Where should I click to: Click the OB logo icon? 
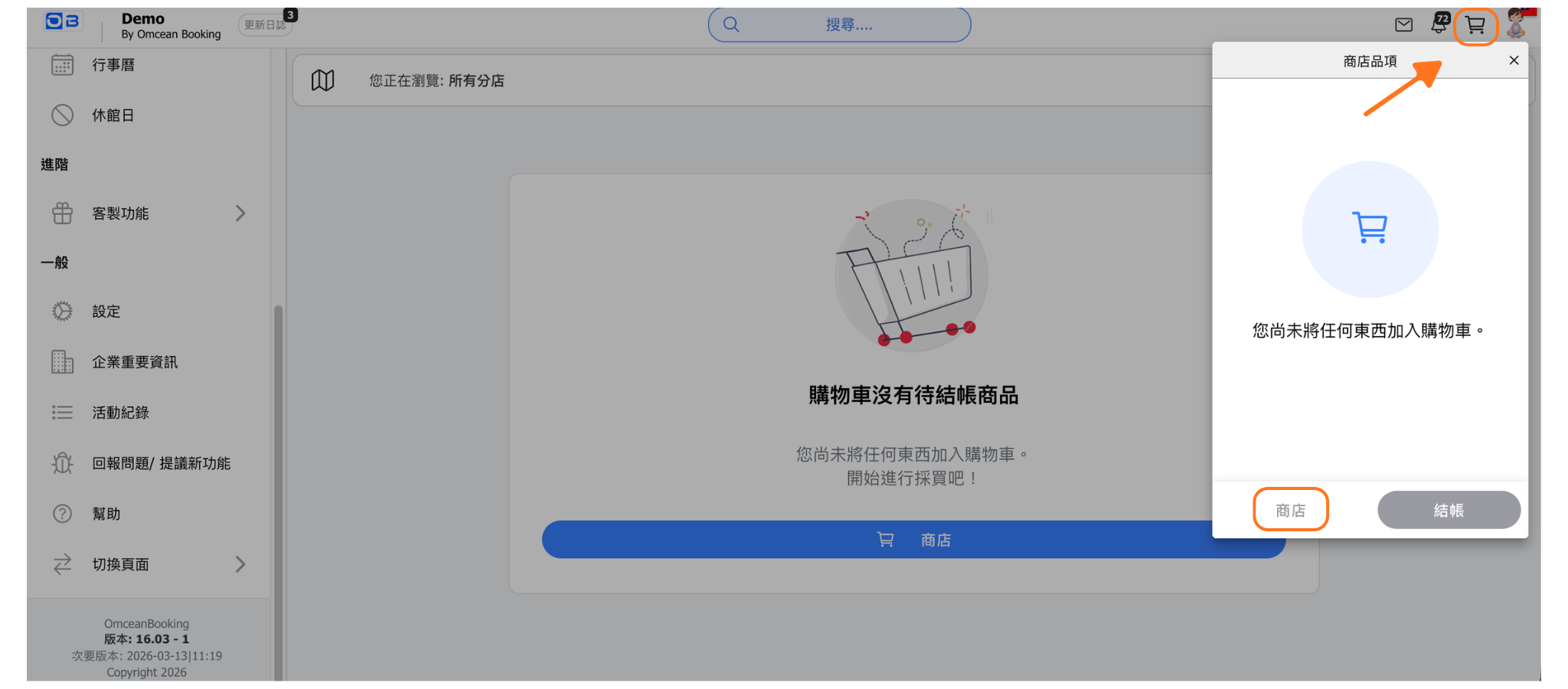63,21
